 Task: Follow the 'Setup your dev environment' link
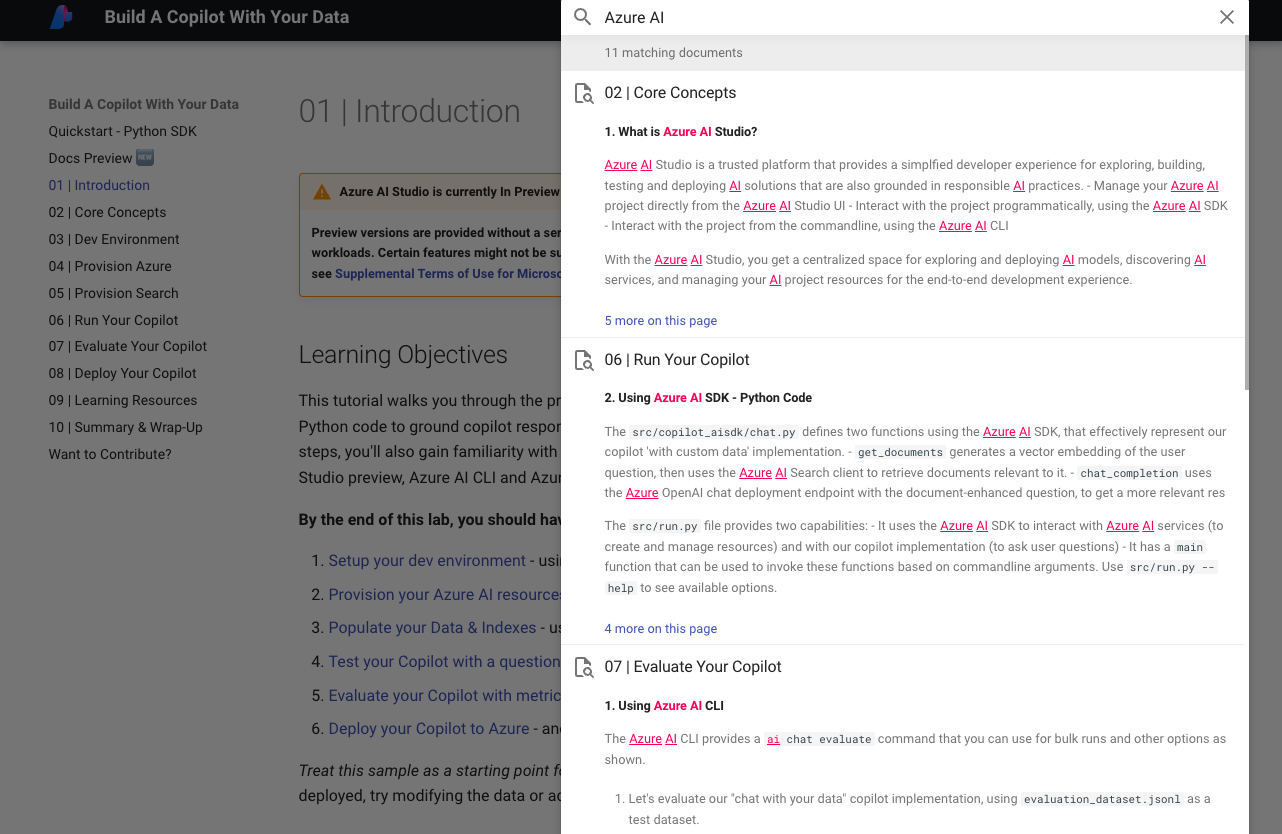[427, 561]
